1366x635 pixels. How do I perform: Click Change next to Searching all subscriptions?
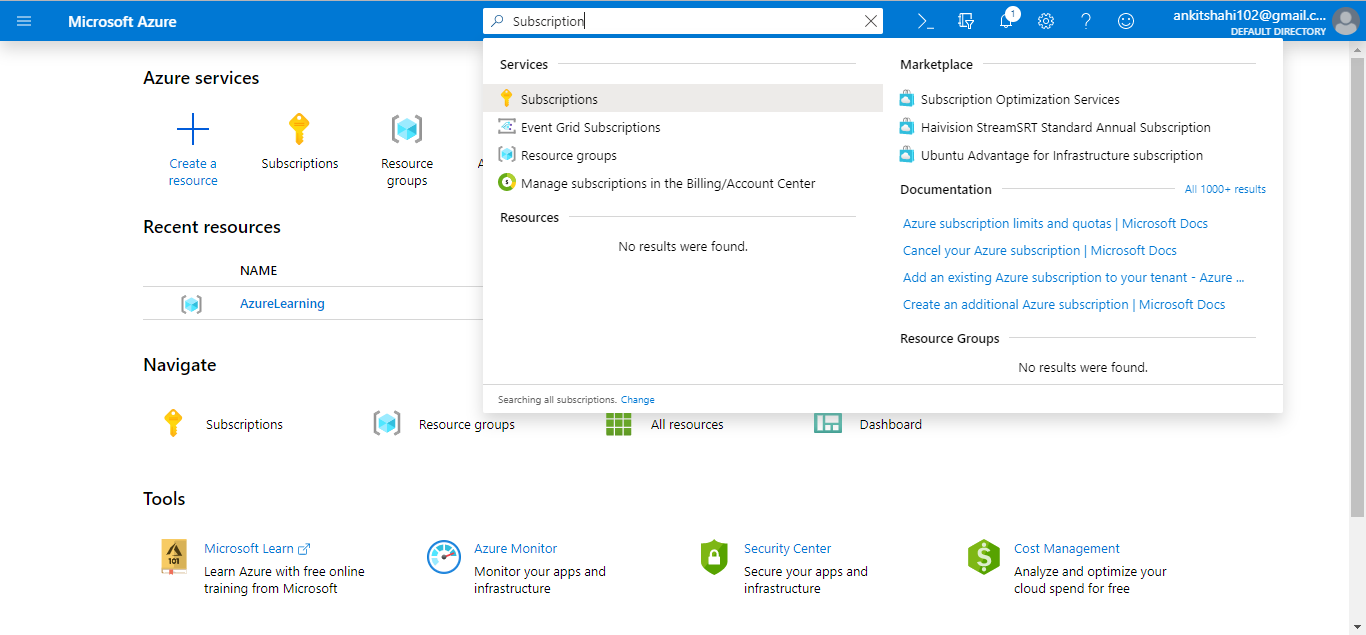click(638, 400)
